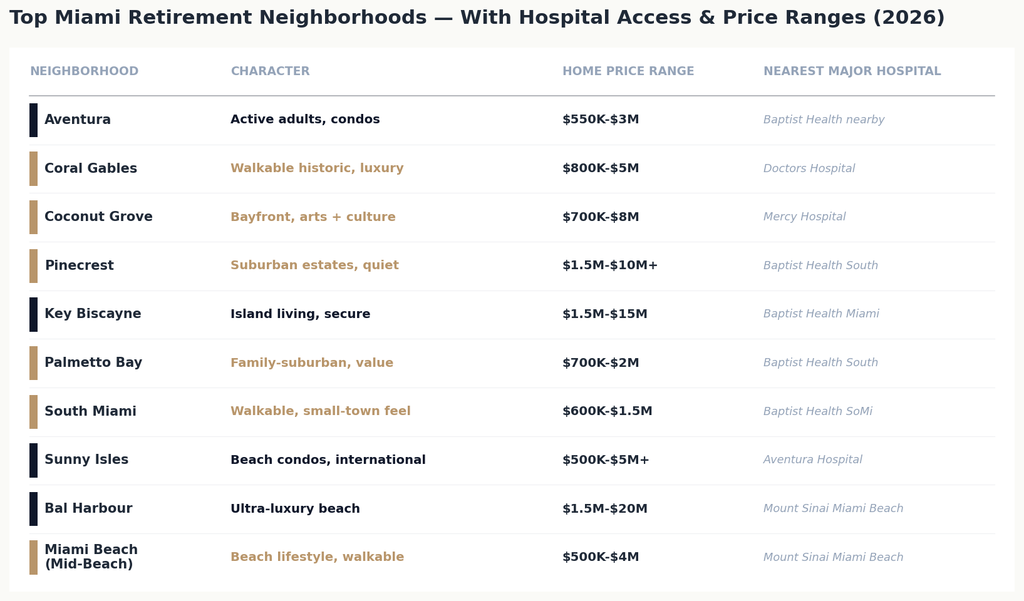Select the Pinecrest neighborhood name
The width and height of the screenshot is (1024, 601).
pos(79,265)
